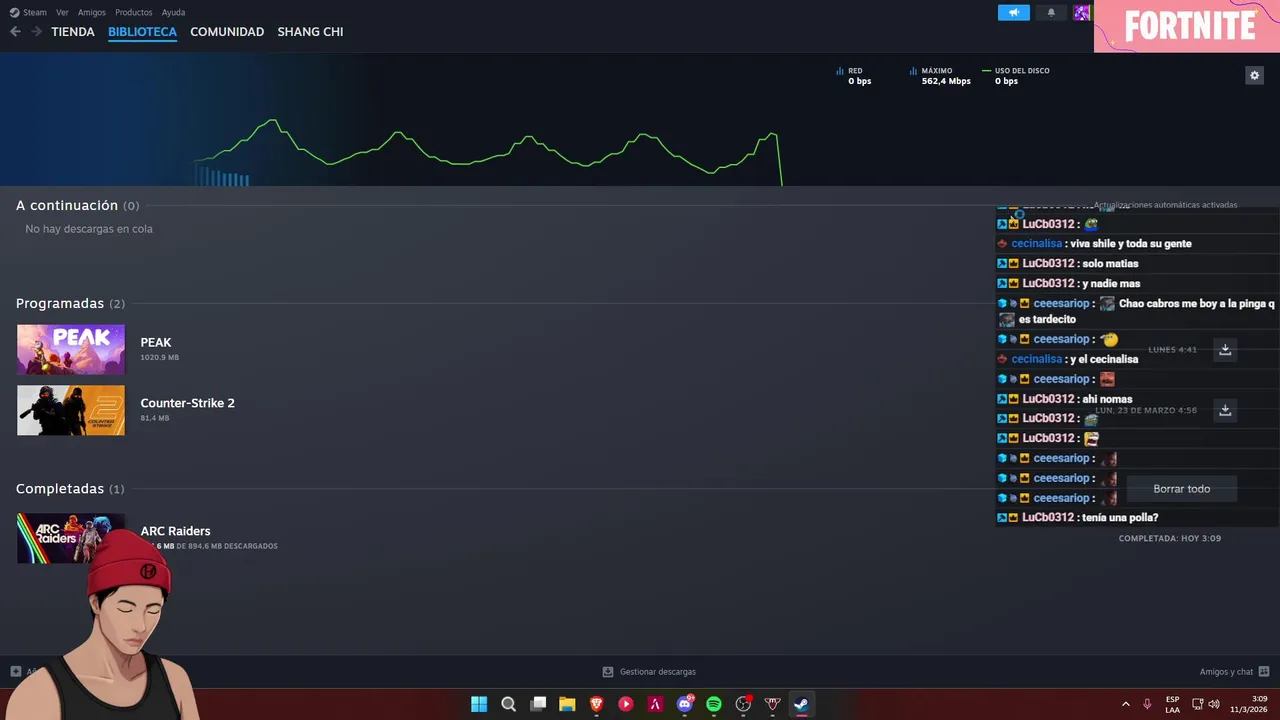Image resolution: width=1280 pixels, height=720 pixels.
Task: Open the PEAK game thumbnail
Action: click(x=71, y=350)
